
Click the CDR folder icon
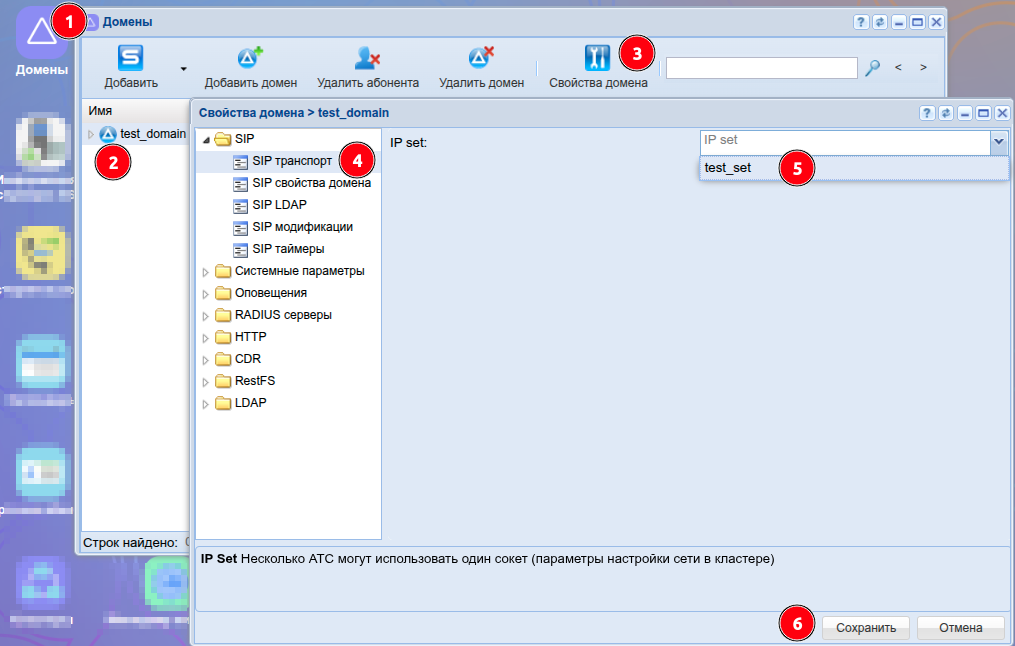tap(223, 359)
